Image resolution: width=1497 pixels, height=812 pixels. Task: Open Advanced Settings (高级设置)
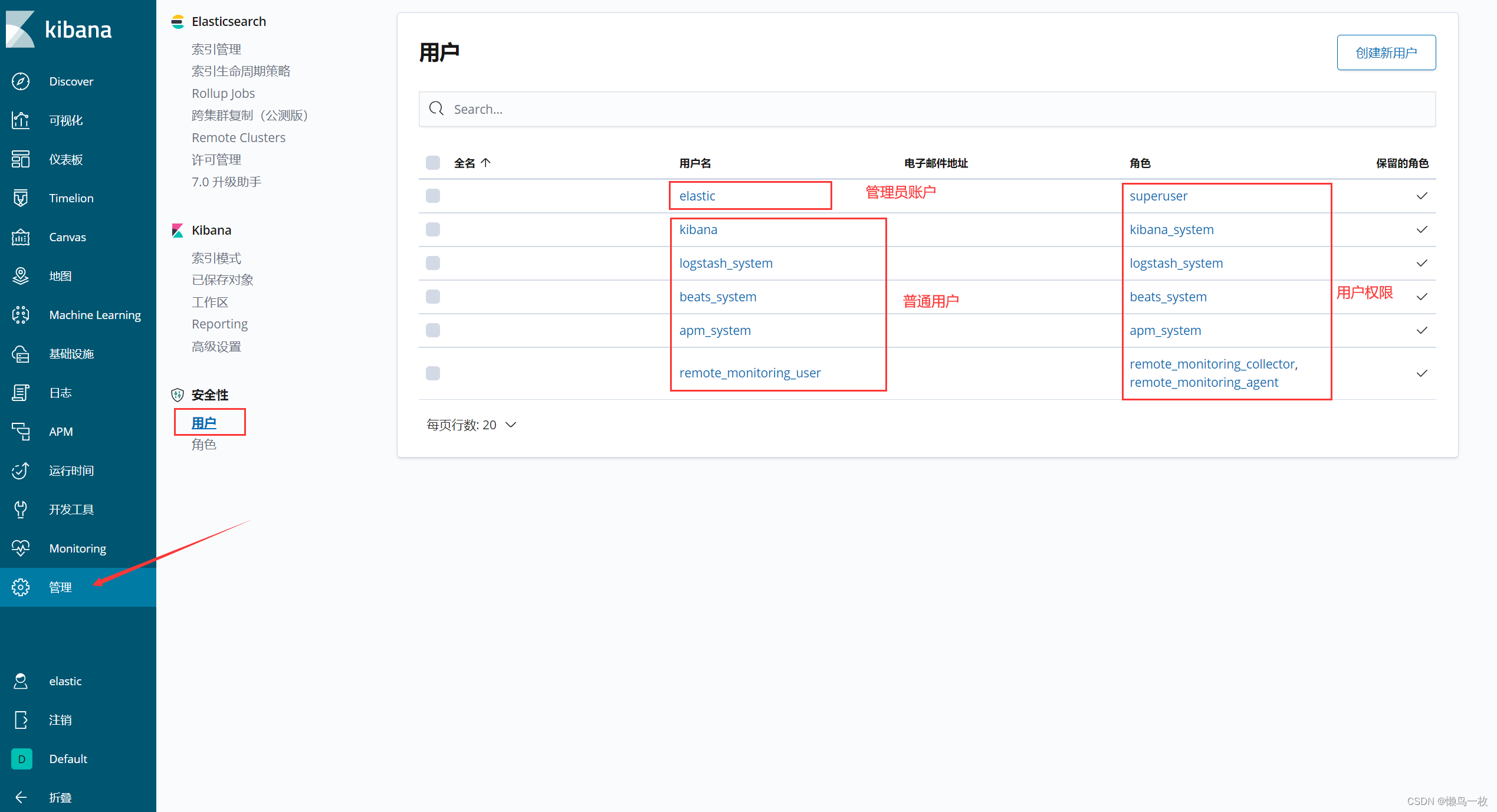[x=216, y=346]
